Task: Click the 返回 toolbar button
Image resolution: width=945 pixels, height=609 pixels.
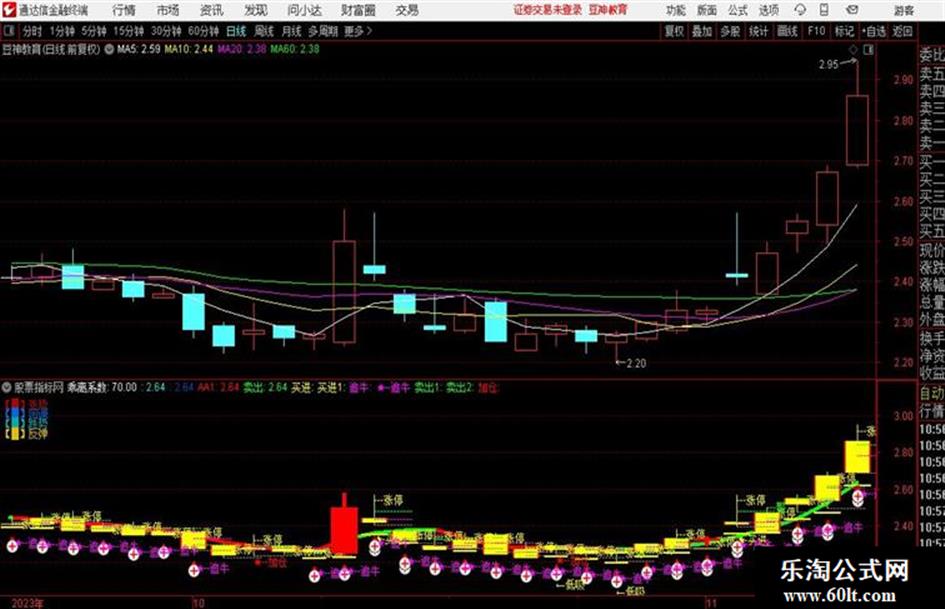Action: tap(902, 31)
